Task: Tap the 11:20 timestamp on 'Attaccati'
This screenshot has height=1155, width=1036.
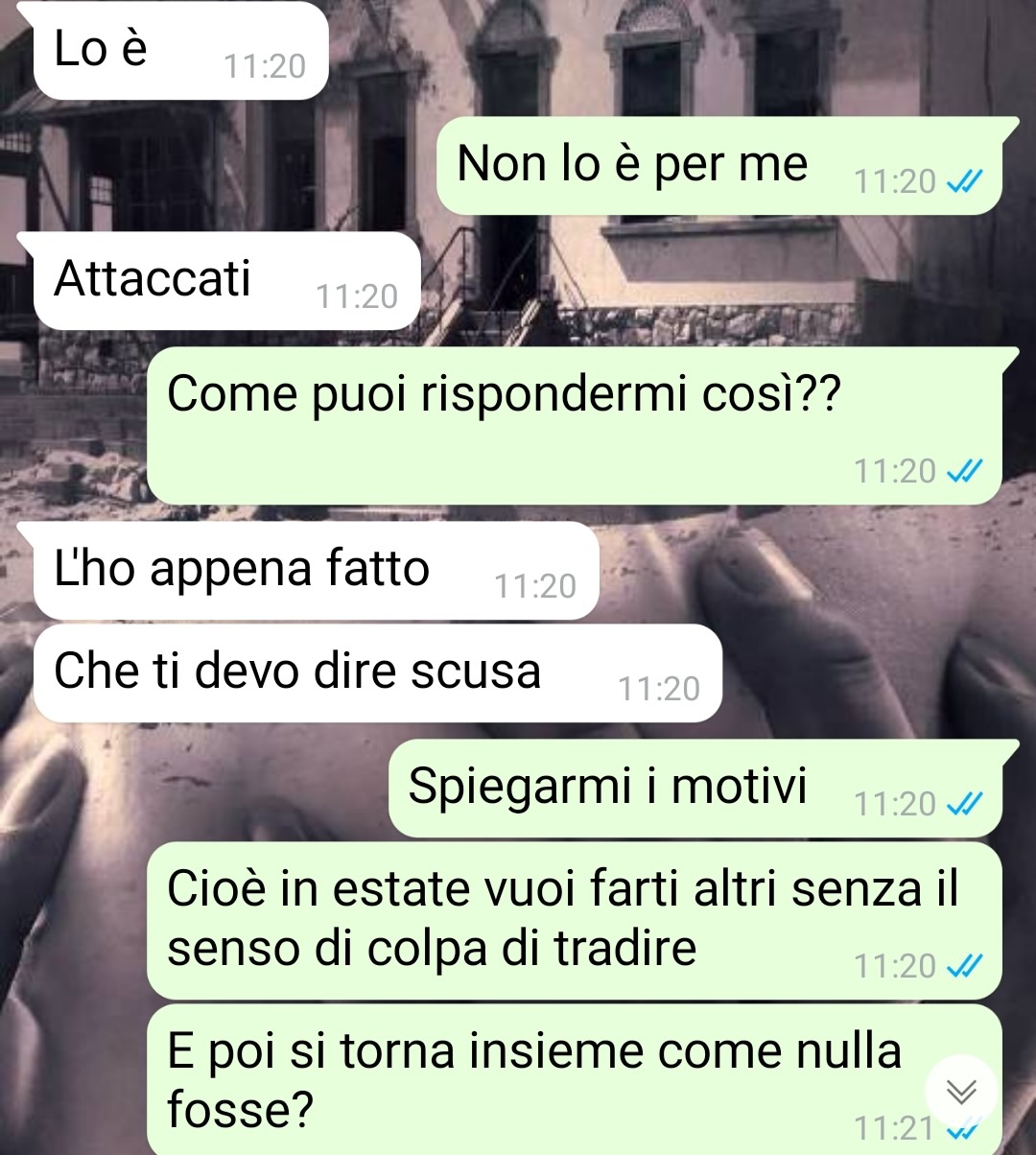Action: 357,297
